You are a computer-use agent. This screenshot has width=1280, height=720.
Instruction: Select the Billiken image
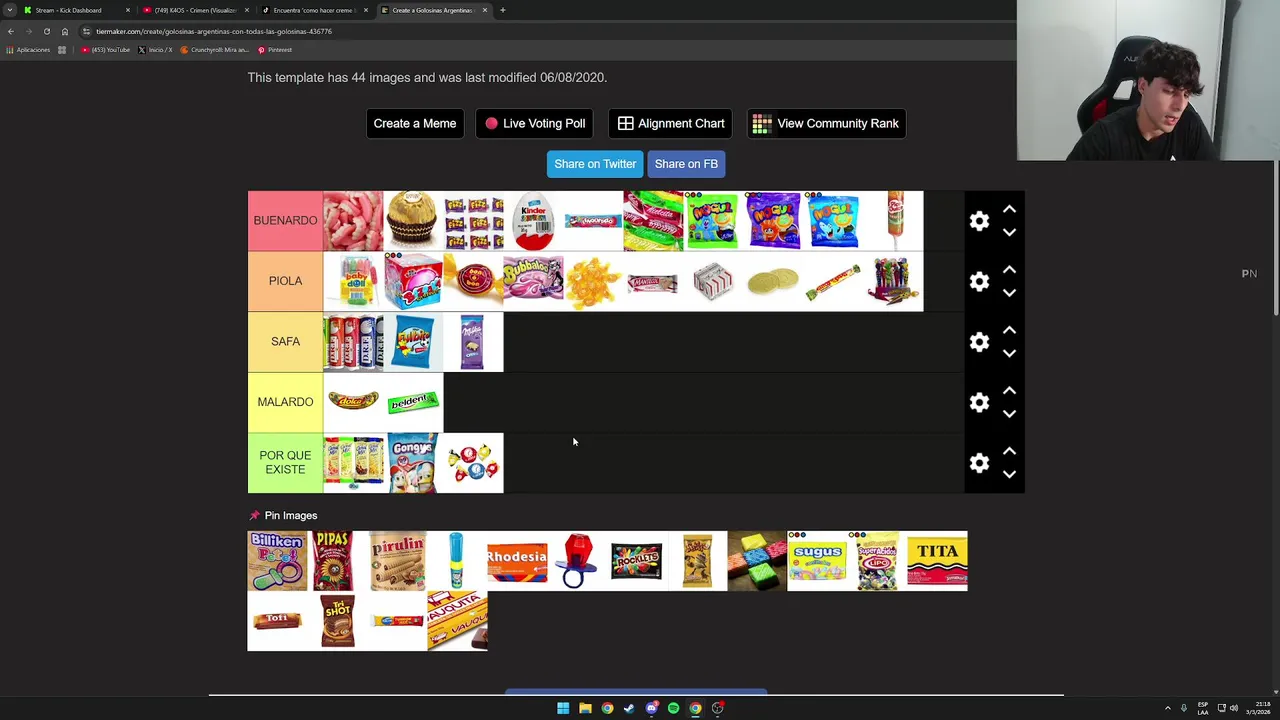click(277, 561)
